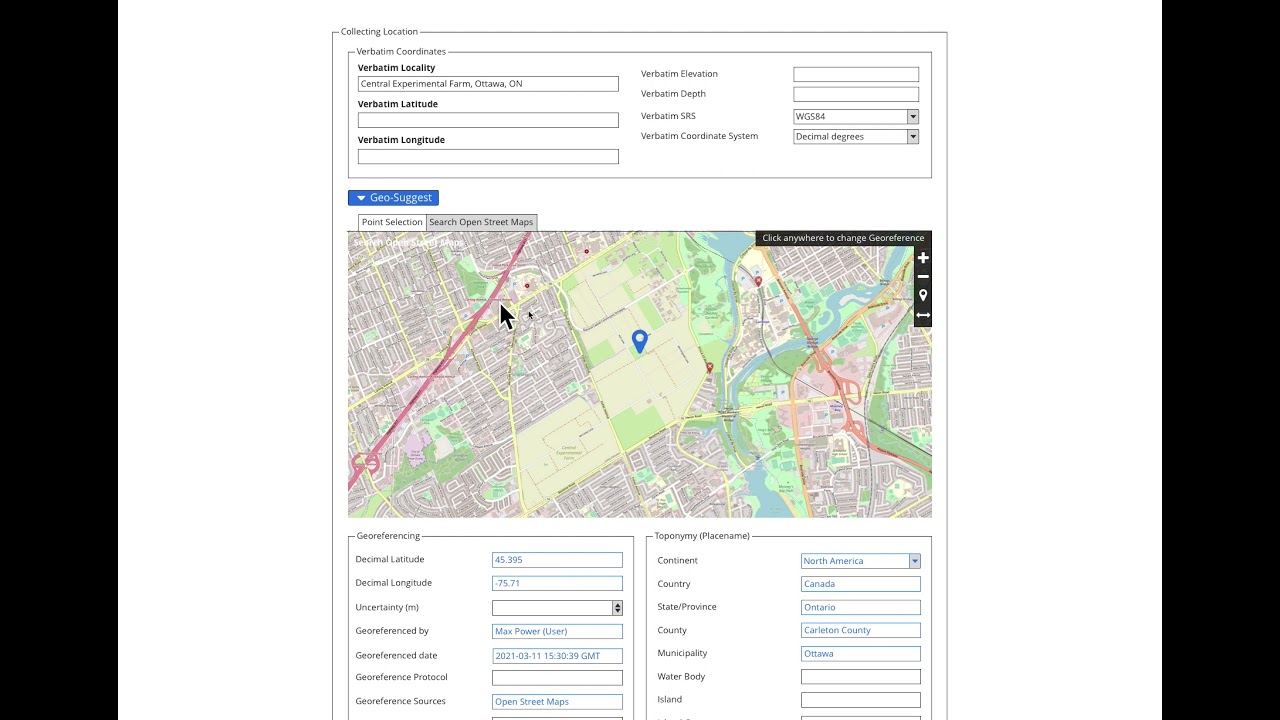
Task: Edit the County field Carleton County
Action: [860, 630]
